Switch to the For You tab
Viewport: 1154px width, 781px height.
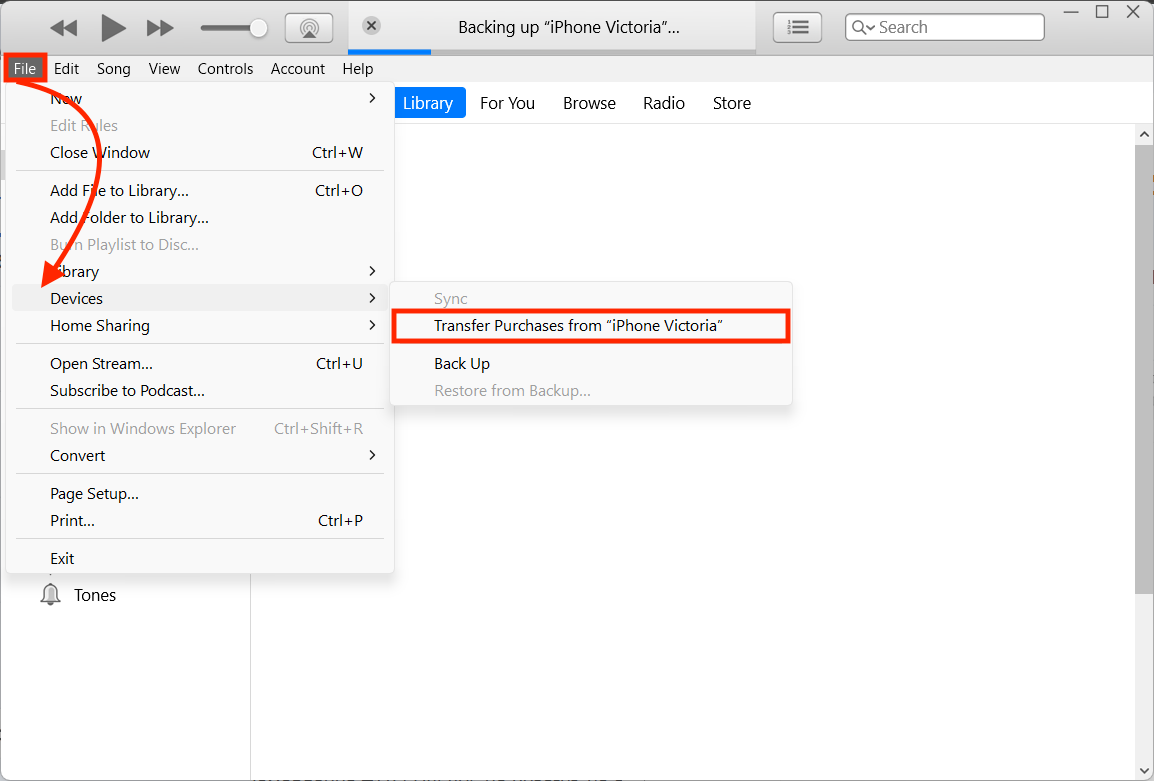pos(507,103)
